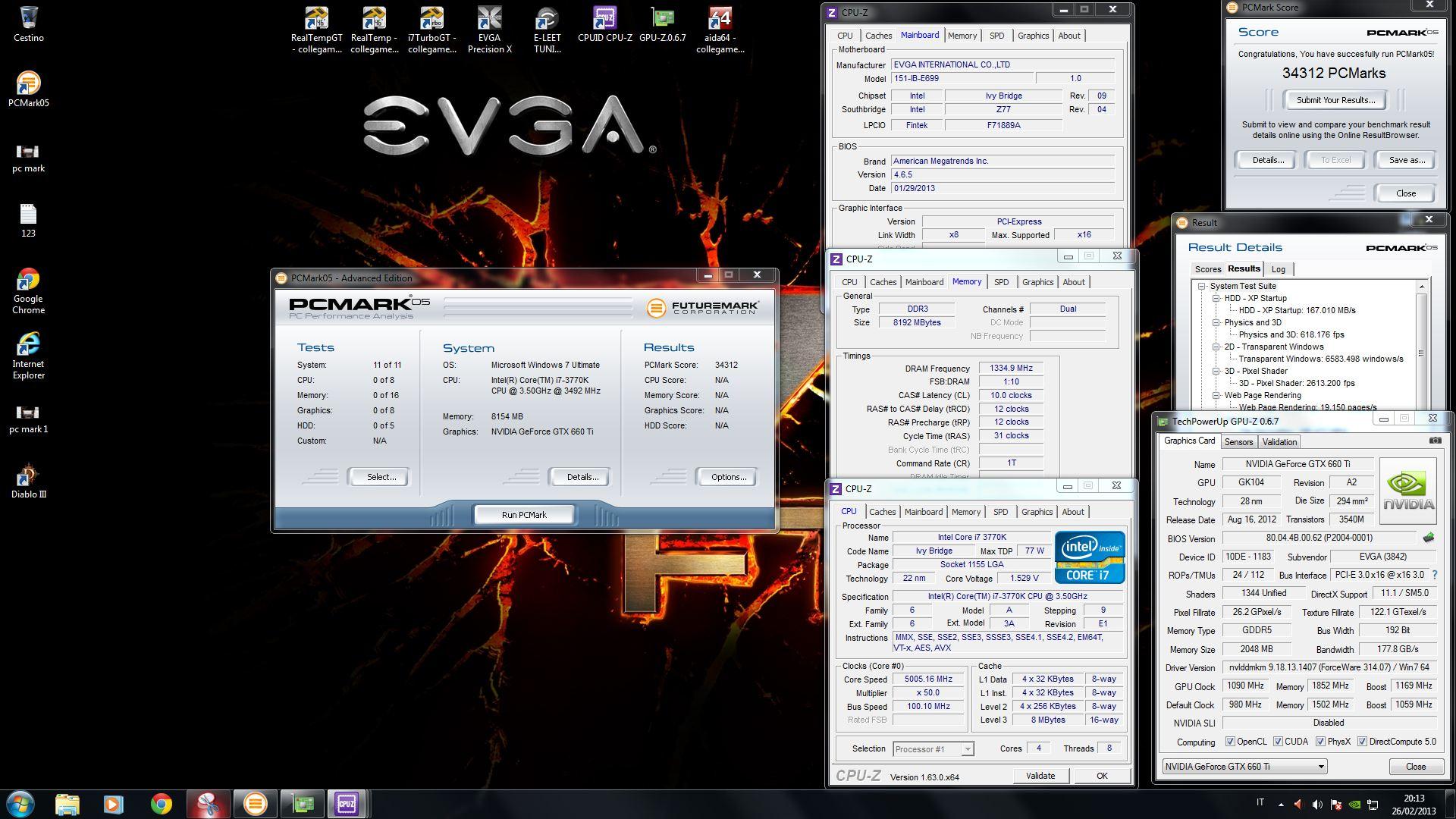
Task: Collapse the 2D - Transparent Windows node
Action: point(1216,347)
